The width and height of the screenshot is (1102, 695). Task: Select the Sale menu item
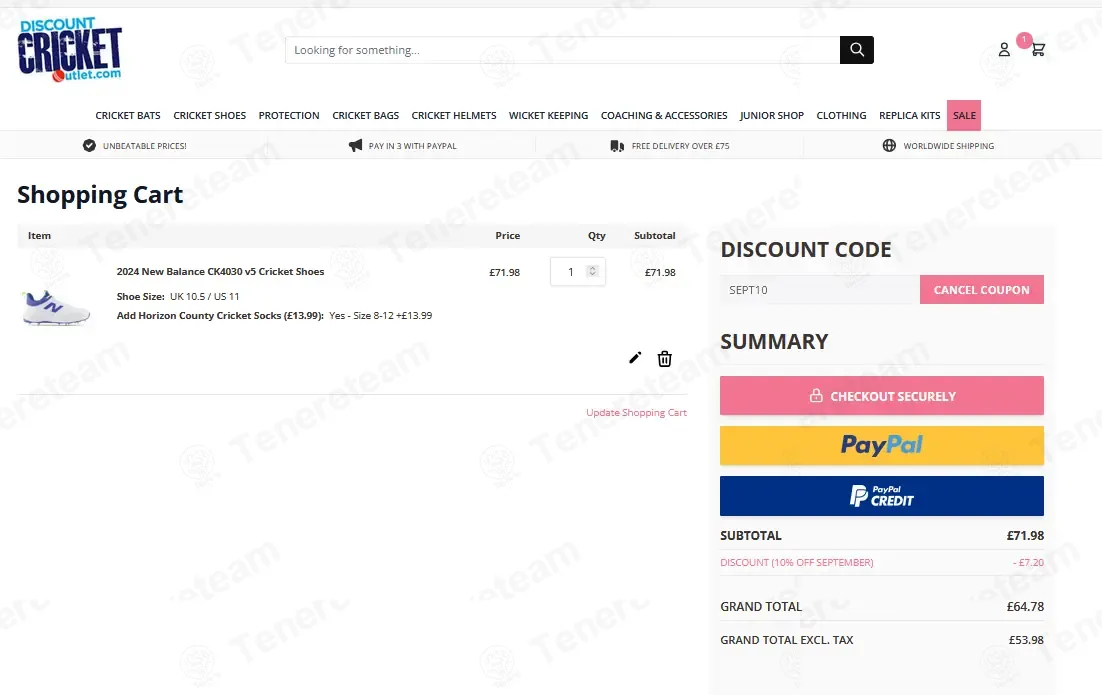point(964,116)
